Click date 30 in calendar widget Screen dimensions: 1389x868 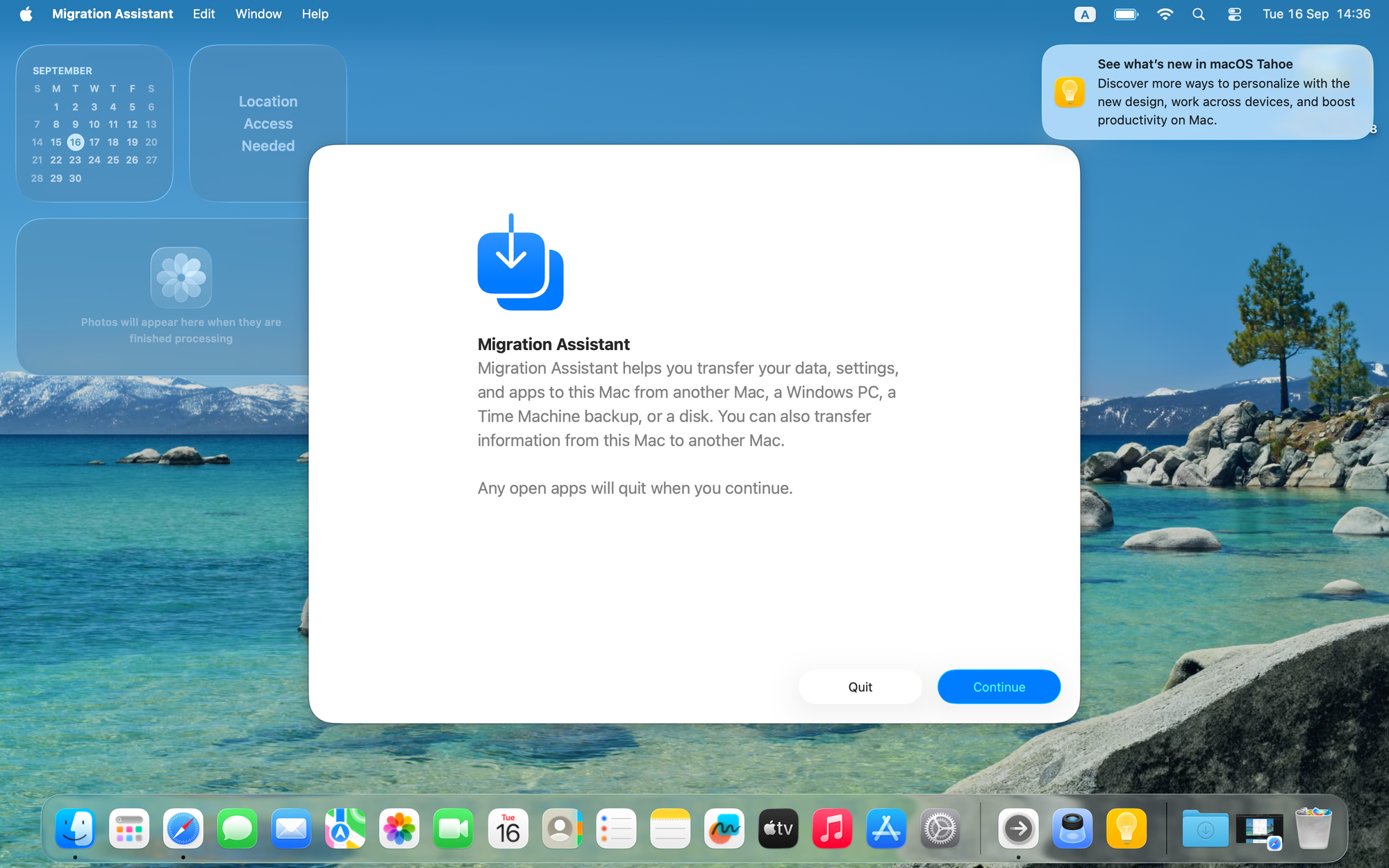[x=75, y=178]
